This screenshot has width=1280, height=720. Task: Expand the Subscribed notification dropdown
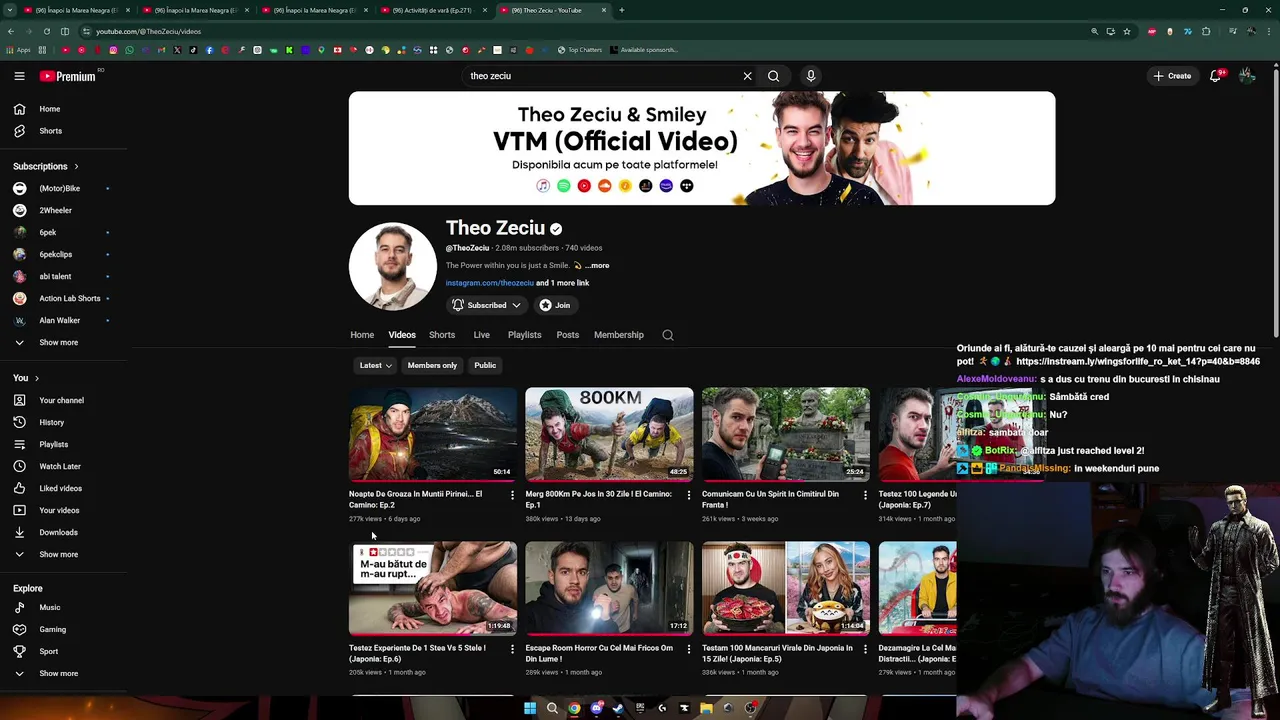click(x=486, y=305)
